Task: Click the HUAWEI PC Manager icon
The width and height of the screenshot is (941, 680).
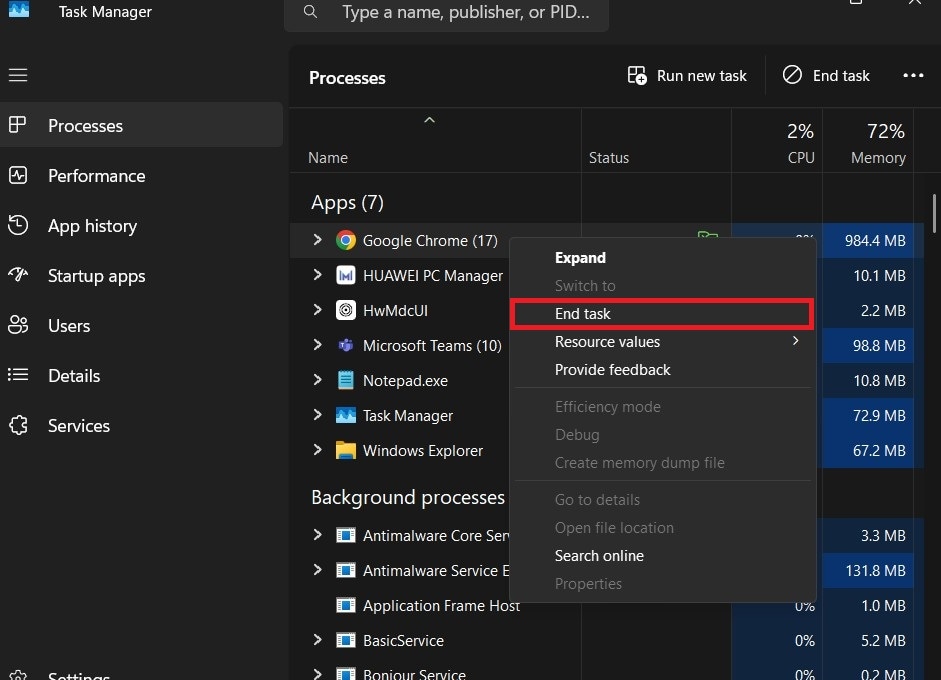Action: 346,275
